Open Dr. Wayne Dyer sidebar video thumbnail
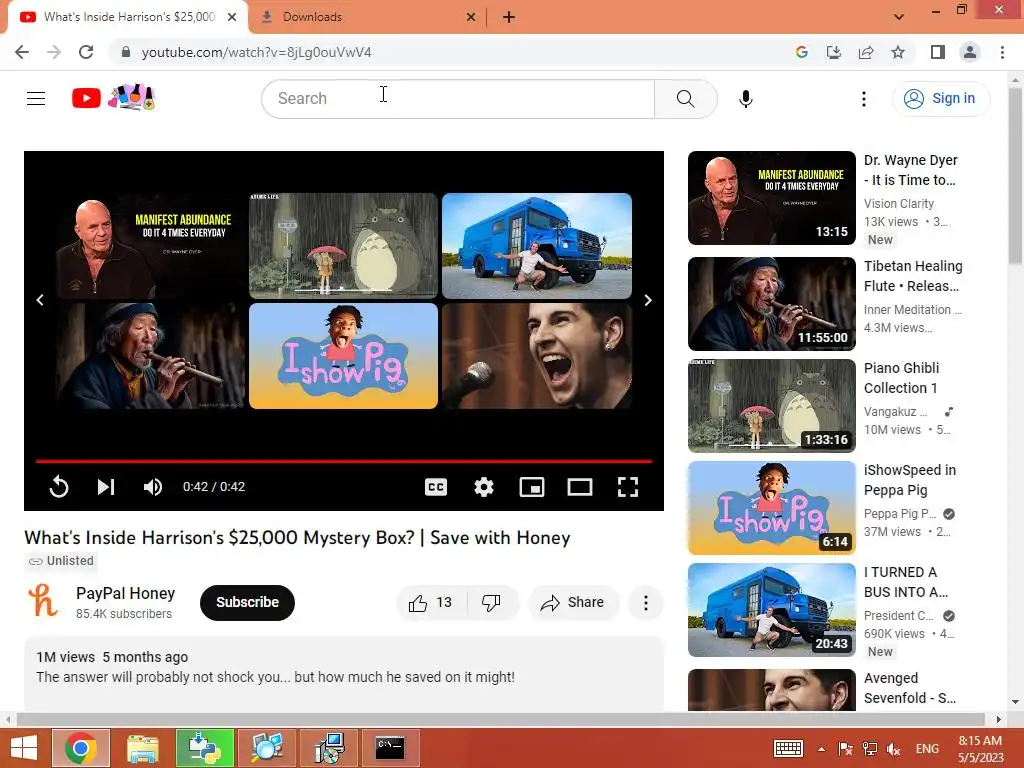Screen dimensions: 1024x768 point(771,198)
